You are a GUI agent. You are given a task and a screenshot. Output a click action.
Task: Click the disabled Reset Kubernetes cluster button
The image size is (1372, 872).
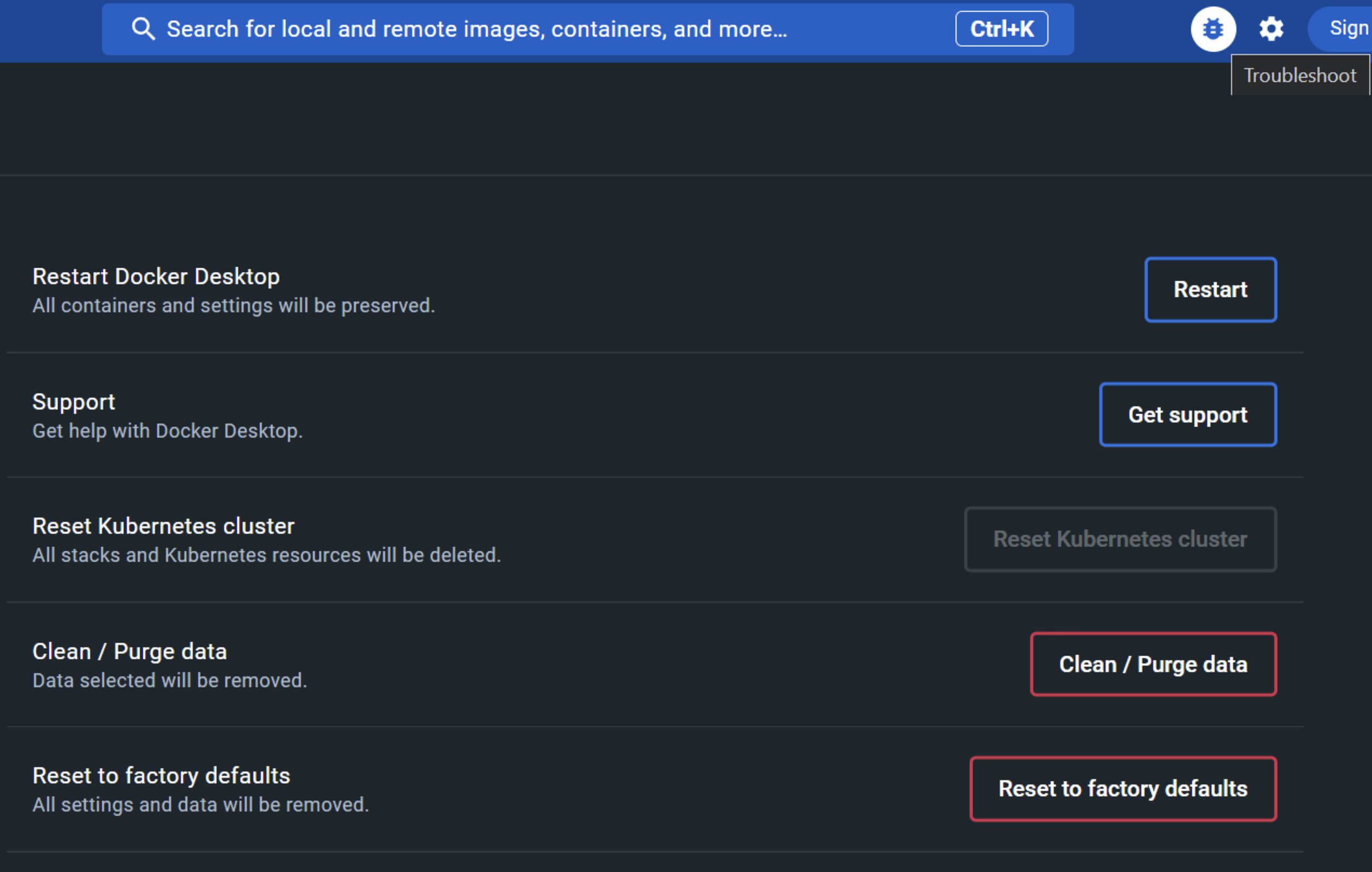coord(1120,539)
